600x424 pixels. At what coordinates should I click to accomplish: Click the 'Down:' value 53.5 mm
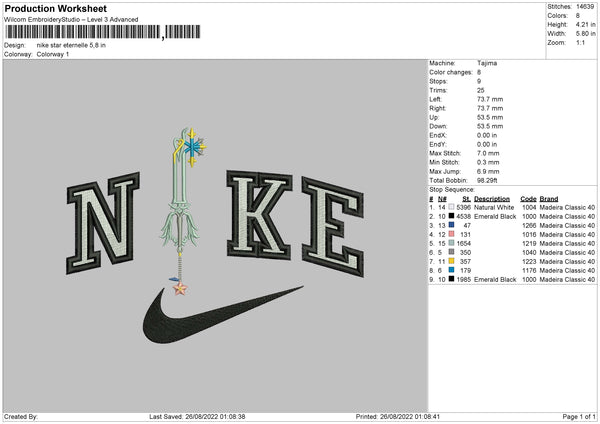click(x=490, y=126)
